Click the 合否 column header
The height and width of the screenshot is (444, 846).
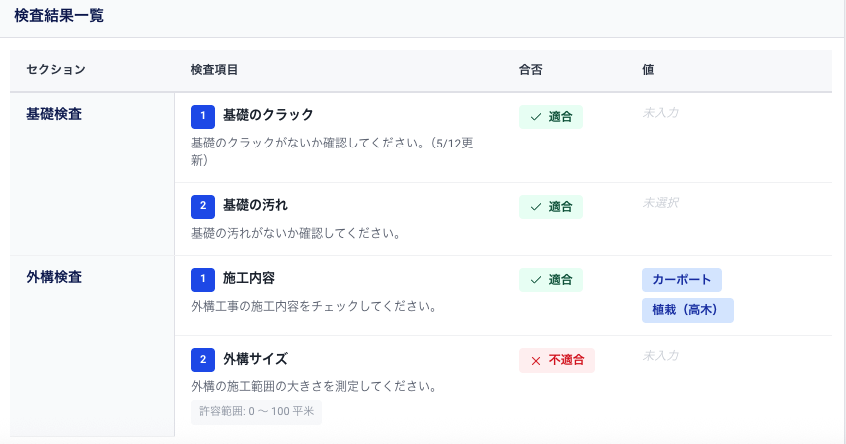point(530,70)
